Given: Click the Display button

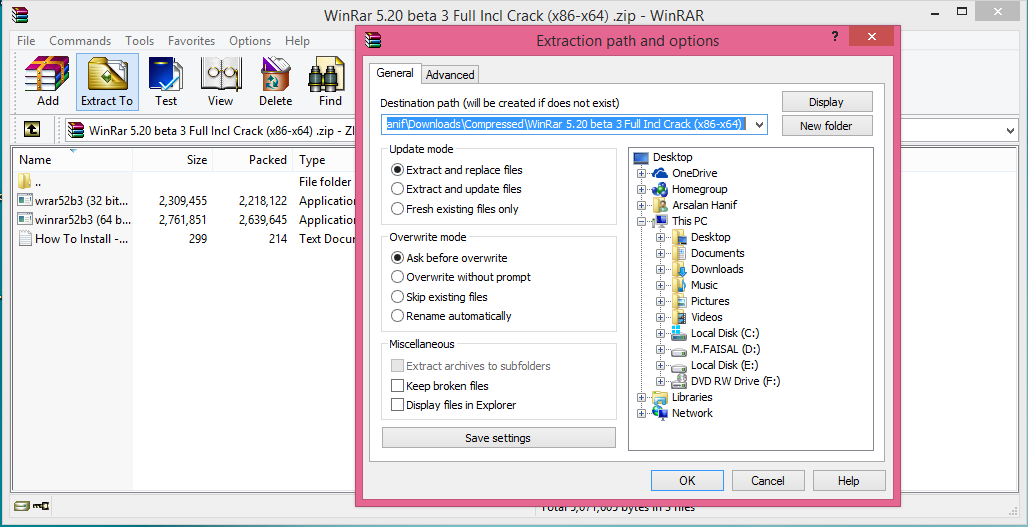Looking at the screenshot, I should pyautogui.click(x=827, y=102).
